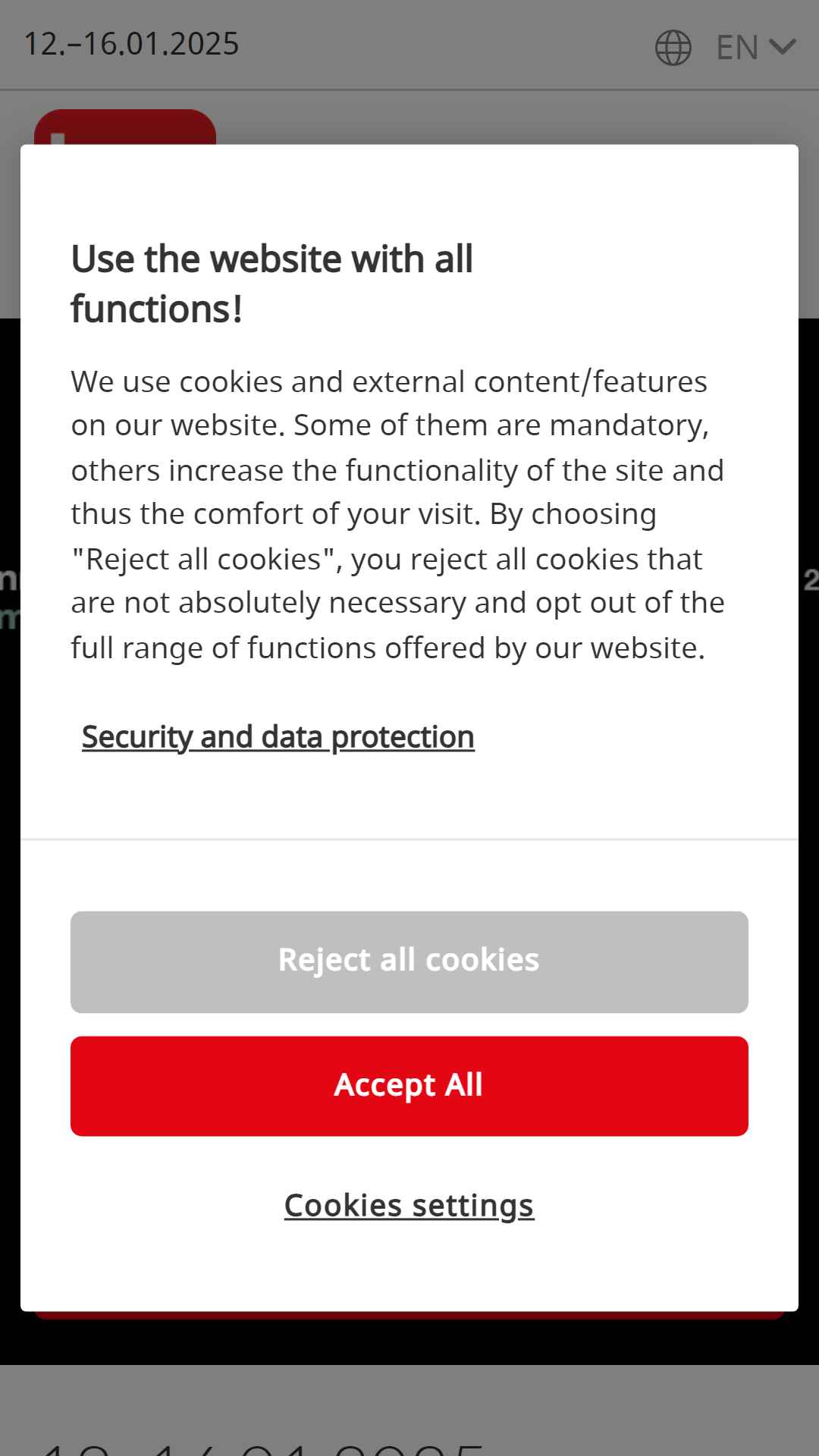Click the cookie description paragraph text

[x=397, y=514]
